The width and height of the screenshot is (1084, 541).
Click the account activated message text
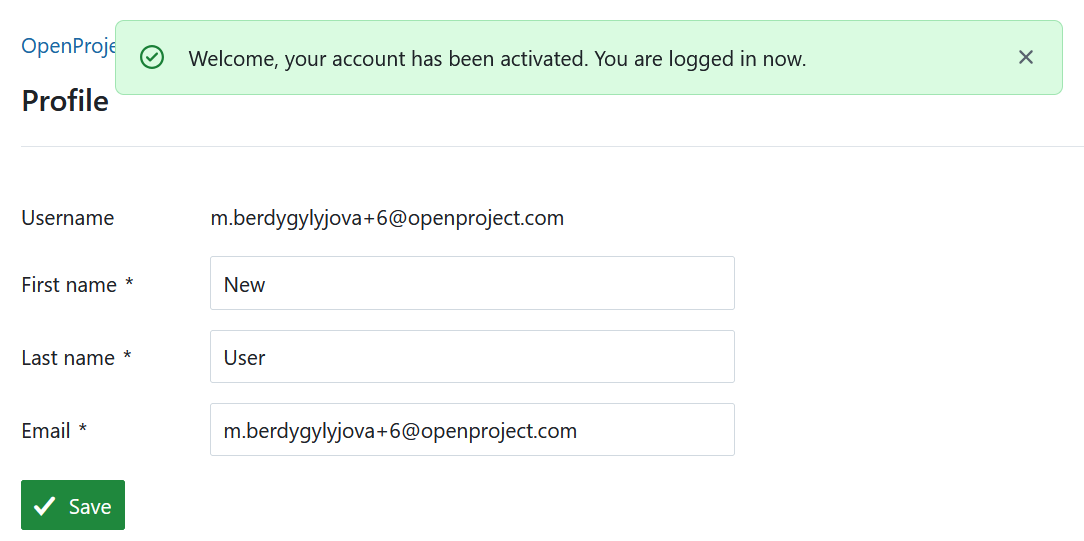388,59
